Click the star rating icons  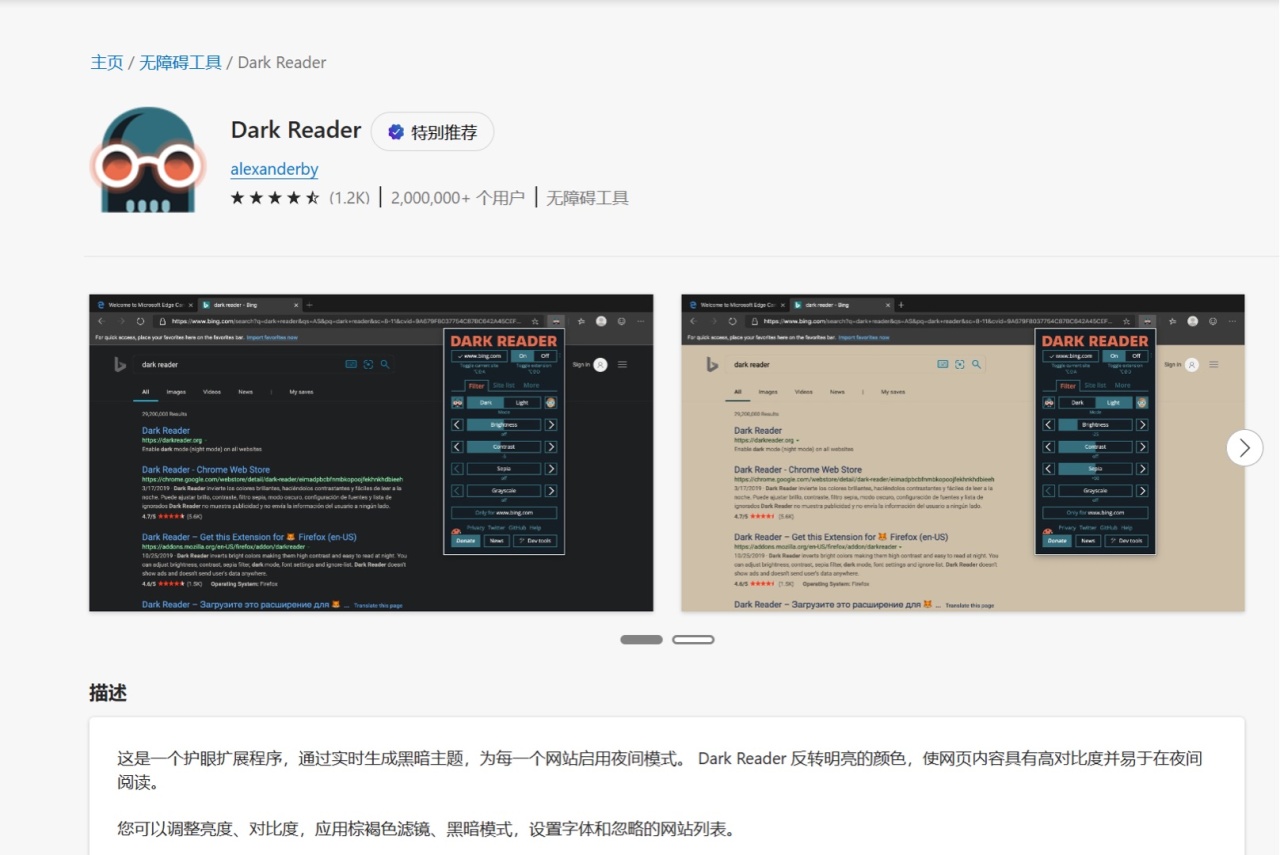pyautogui.click(x=275, y=198)
